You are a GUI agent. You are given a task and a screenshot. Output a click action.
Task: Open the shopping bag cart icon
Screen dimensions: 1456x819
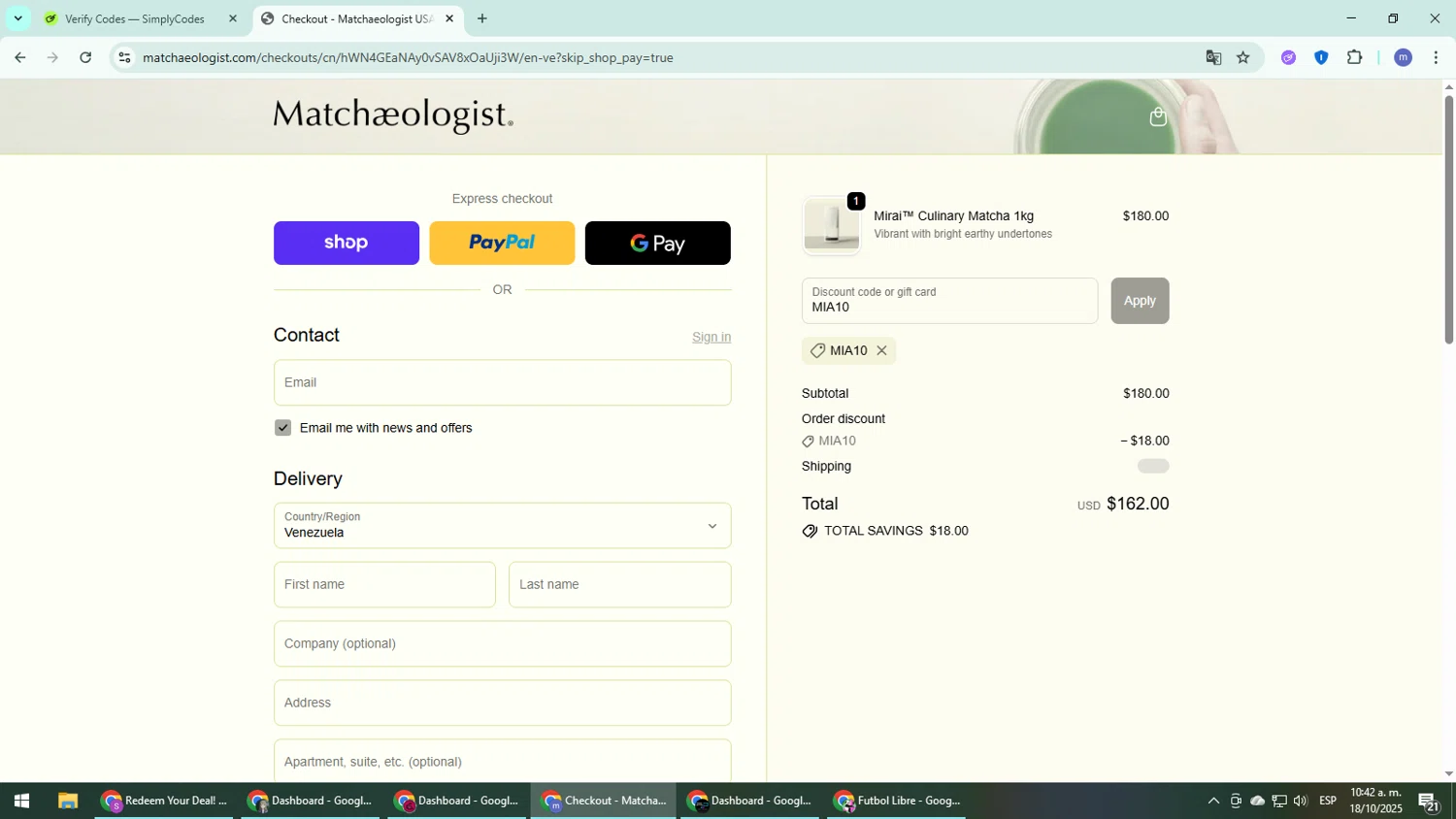tap(1157, 117)
